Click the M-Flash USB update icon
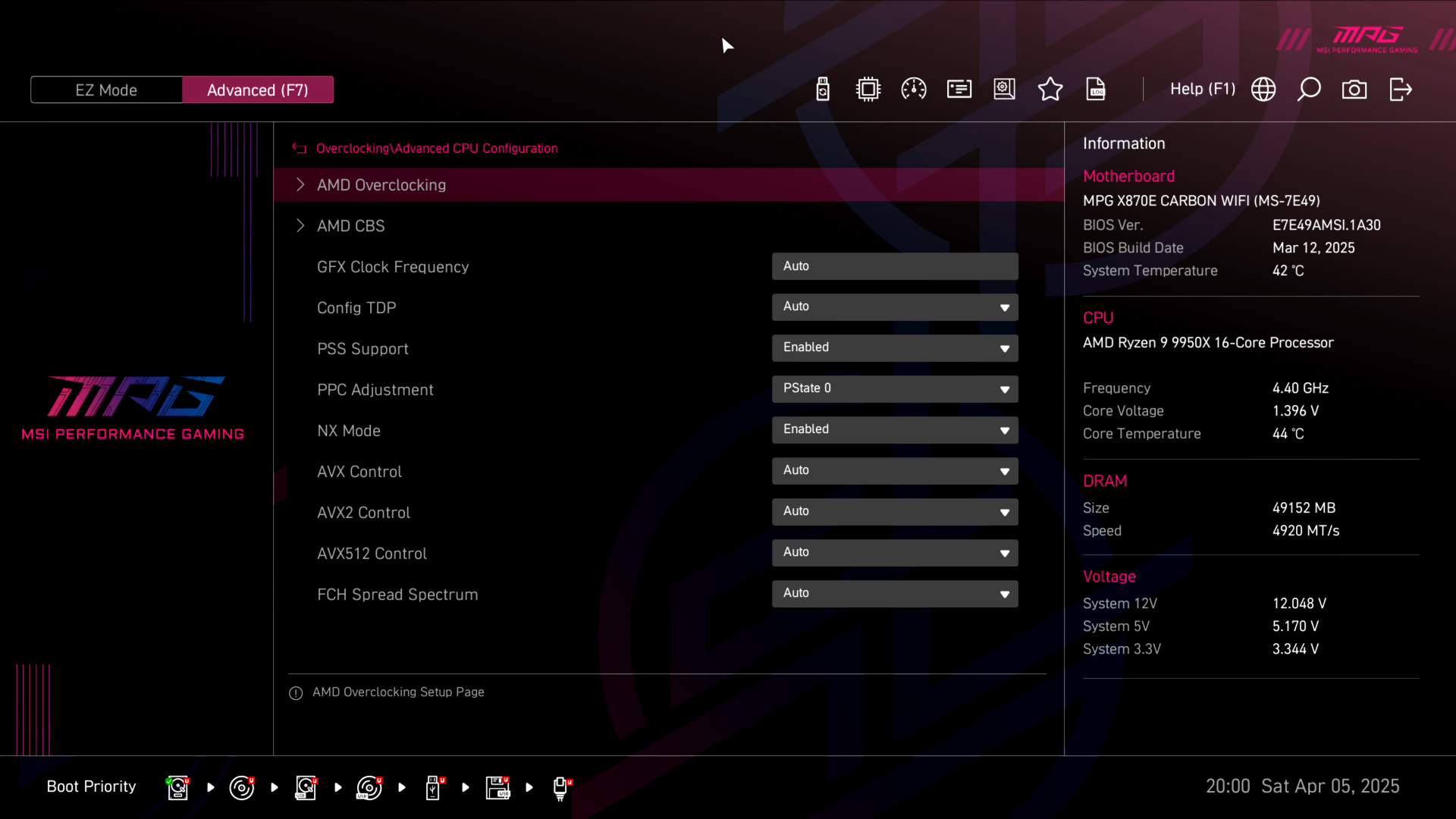This screenshot has height=819, width=1456. 823,89
